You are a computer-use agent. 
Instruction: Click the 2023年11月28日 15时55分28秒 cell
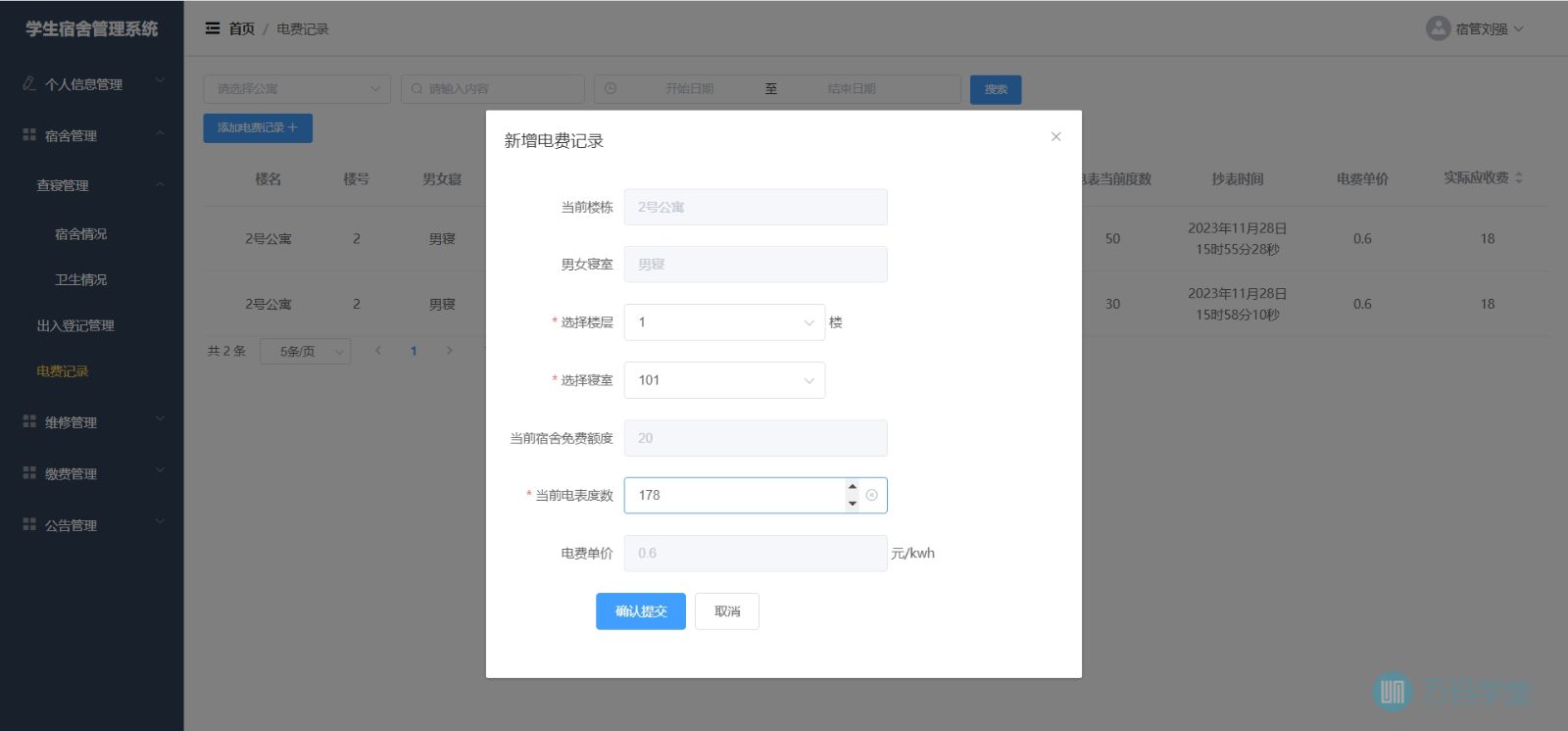(x=1237, y=238)
